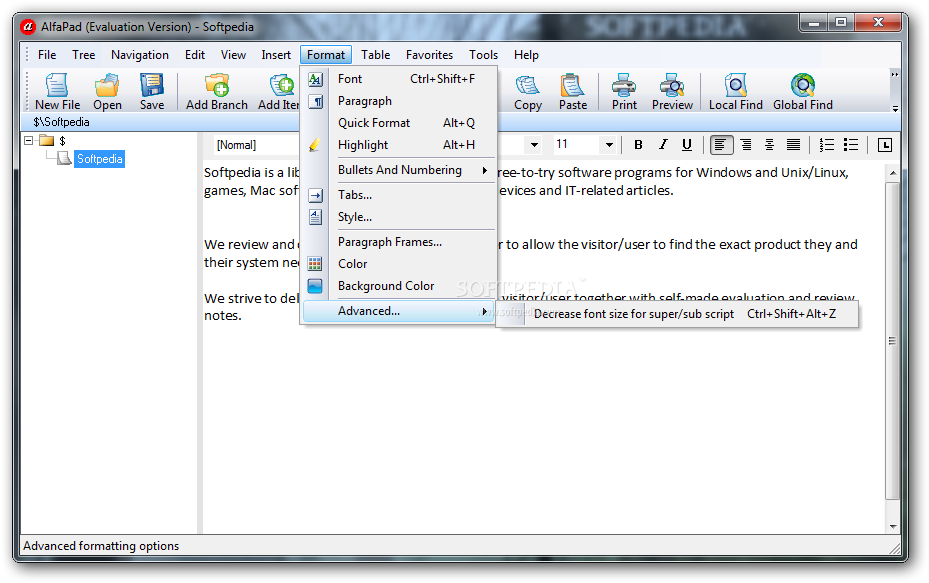This screenshot has width=929, height=583.
Task: Open the View menu
Action: (x=233, y=55)
